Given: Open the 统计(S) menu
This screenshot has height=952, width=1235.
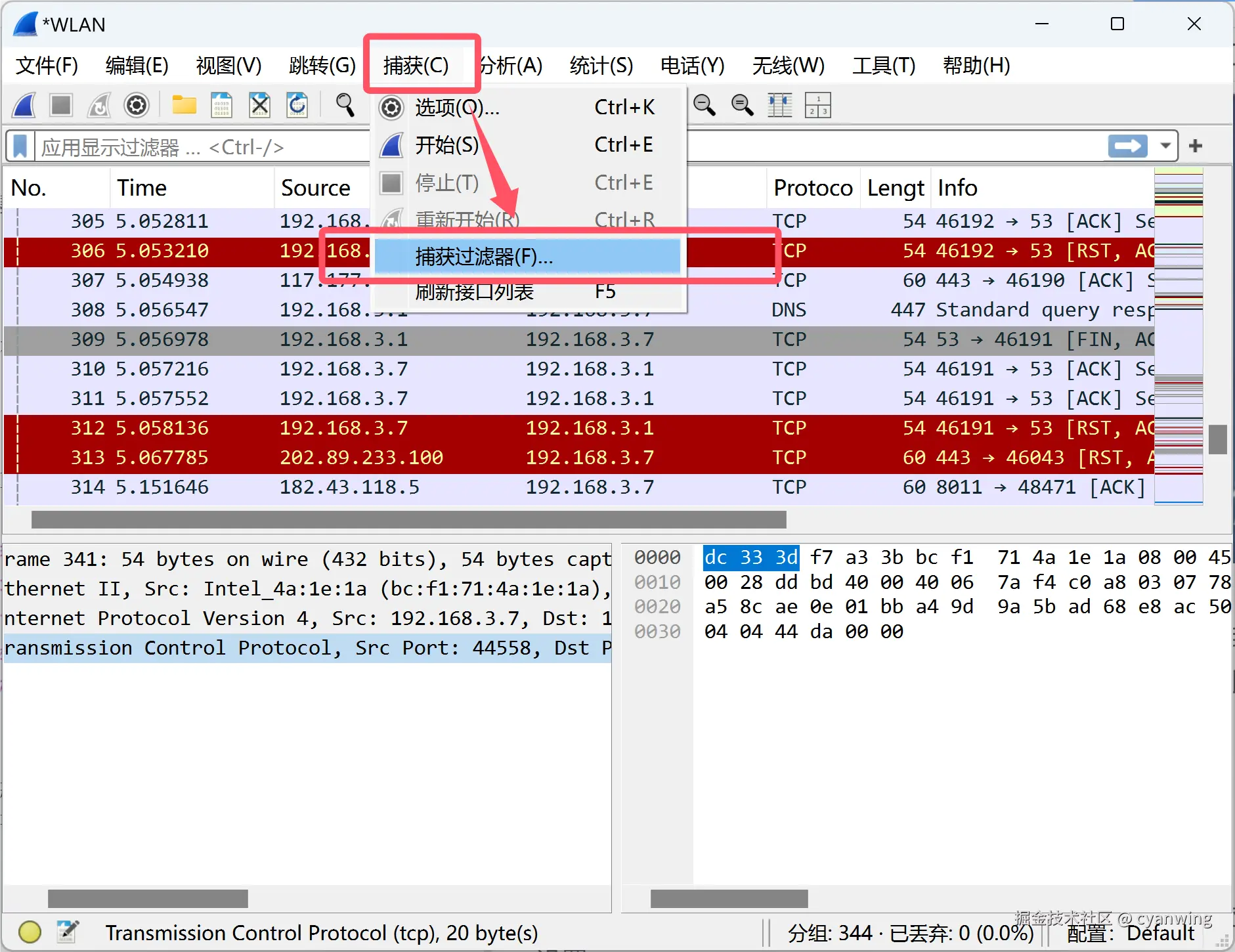Looking at the screenshot, I should [601, 66].
